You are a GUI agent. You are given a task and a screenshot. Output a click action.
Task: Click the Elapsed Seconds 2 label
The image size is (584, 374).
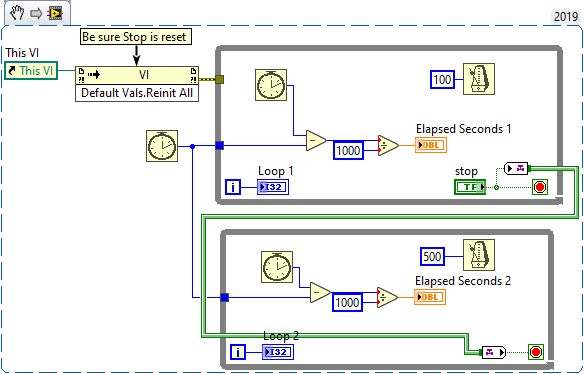(x=463, y=281)
